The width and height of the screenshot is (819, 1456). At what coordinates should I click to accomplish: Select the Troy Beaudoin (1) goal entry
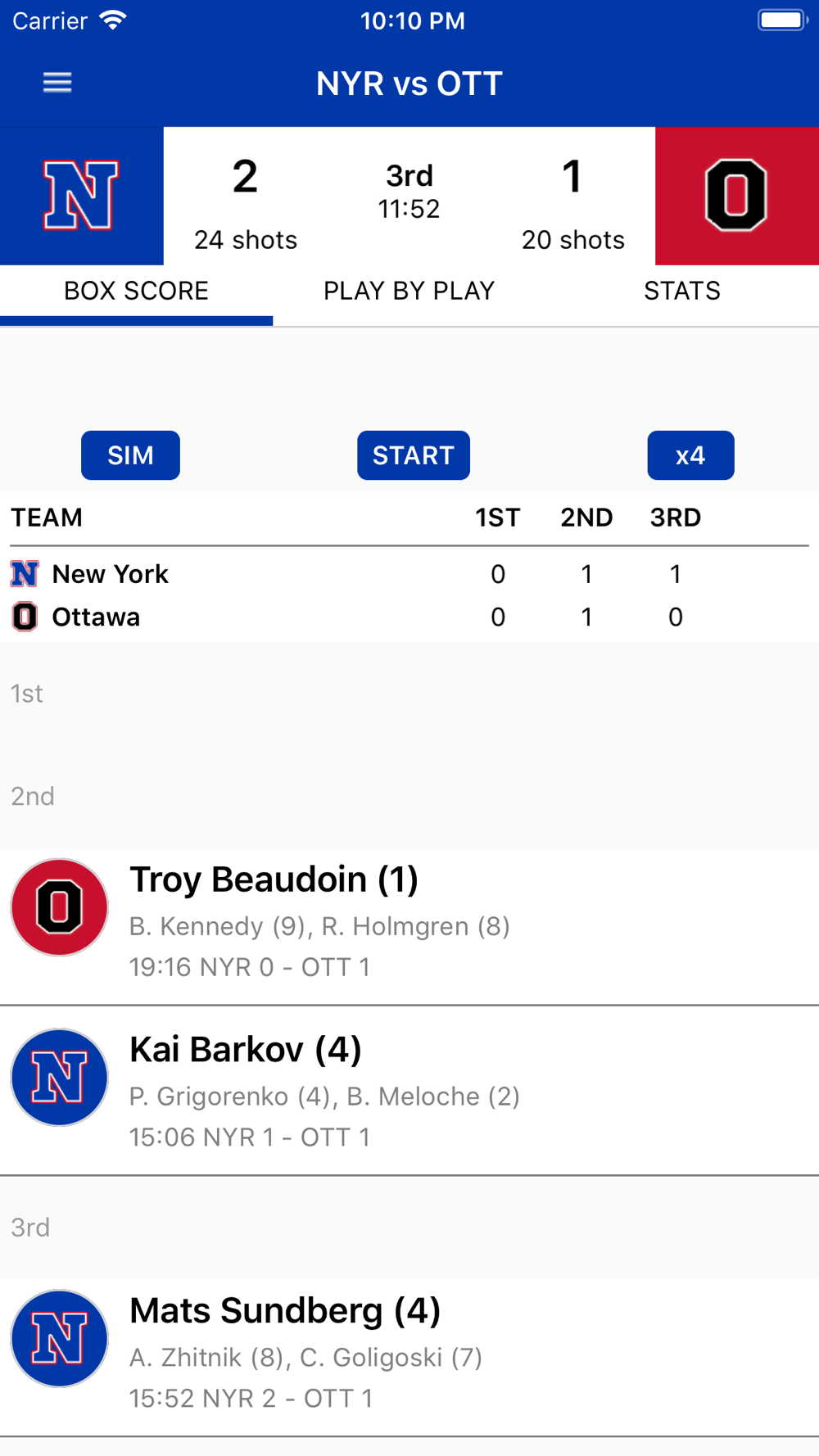409,926
